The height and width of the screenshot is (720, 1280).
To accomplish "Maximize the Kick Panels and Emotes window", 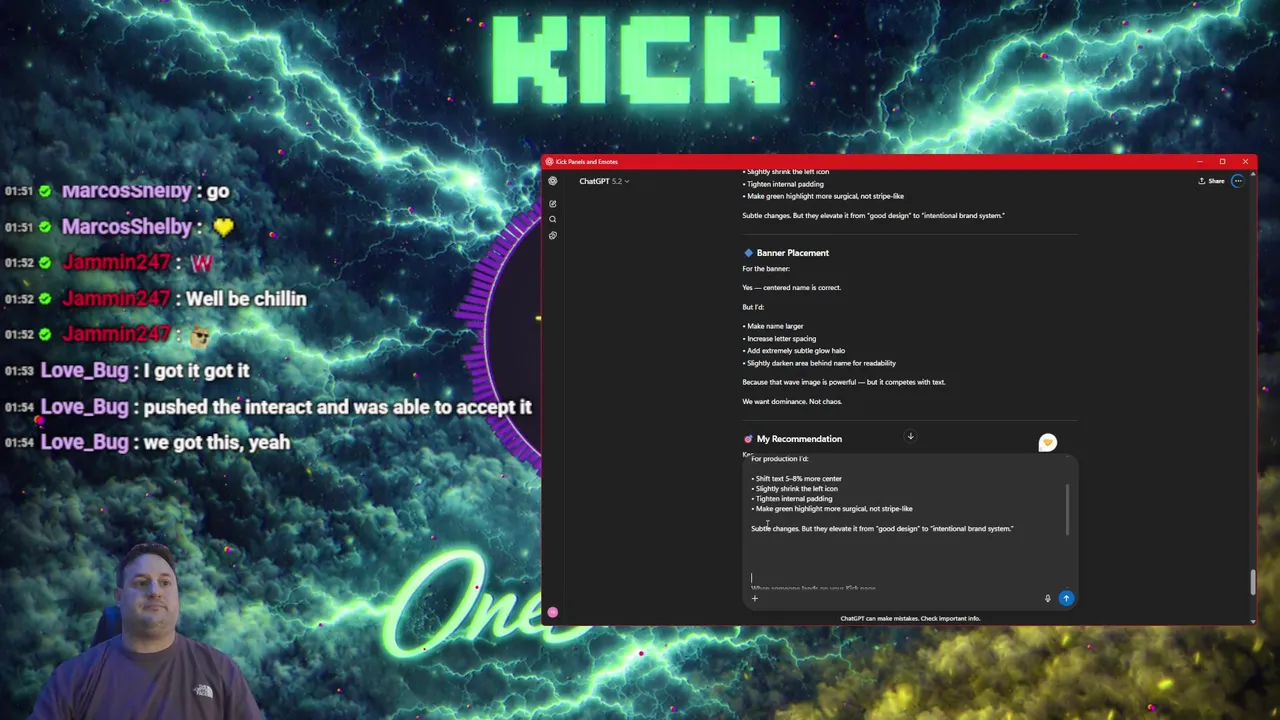I will [x=1222, y=162].
